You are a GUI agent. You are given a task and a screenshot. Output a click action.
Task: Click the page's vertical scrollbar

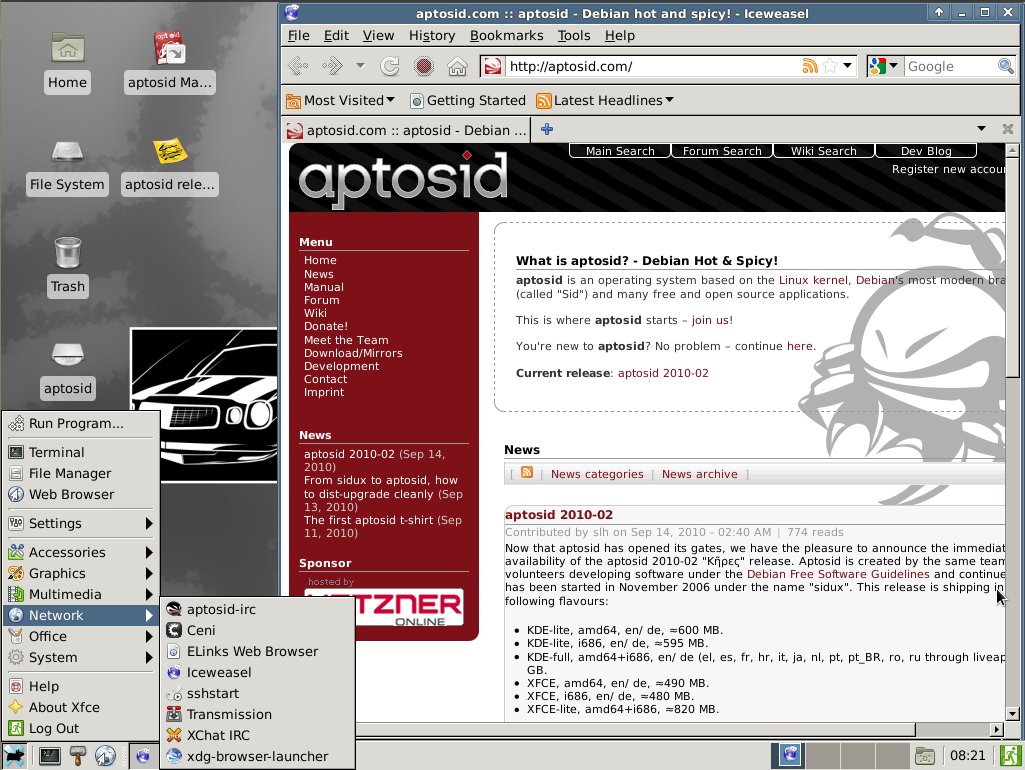[x=1012, y=432]
